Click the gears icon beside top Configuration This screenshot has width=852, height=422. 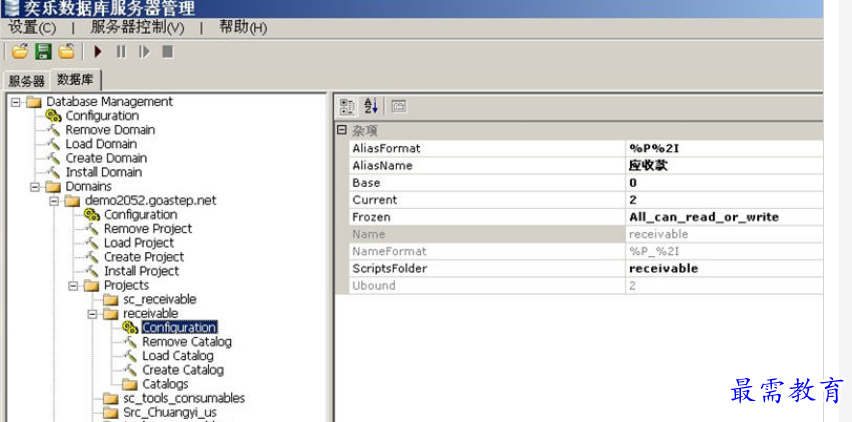tap(53, 116)
